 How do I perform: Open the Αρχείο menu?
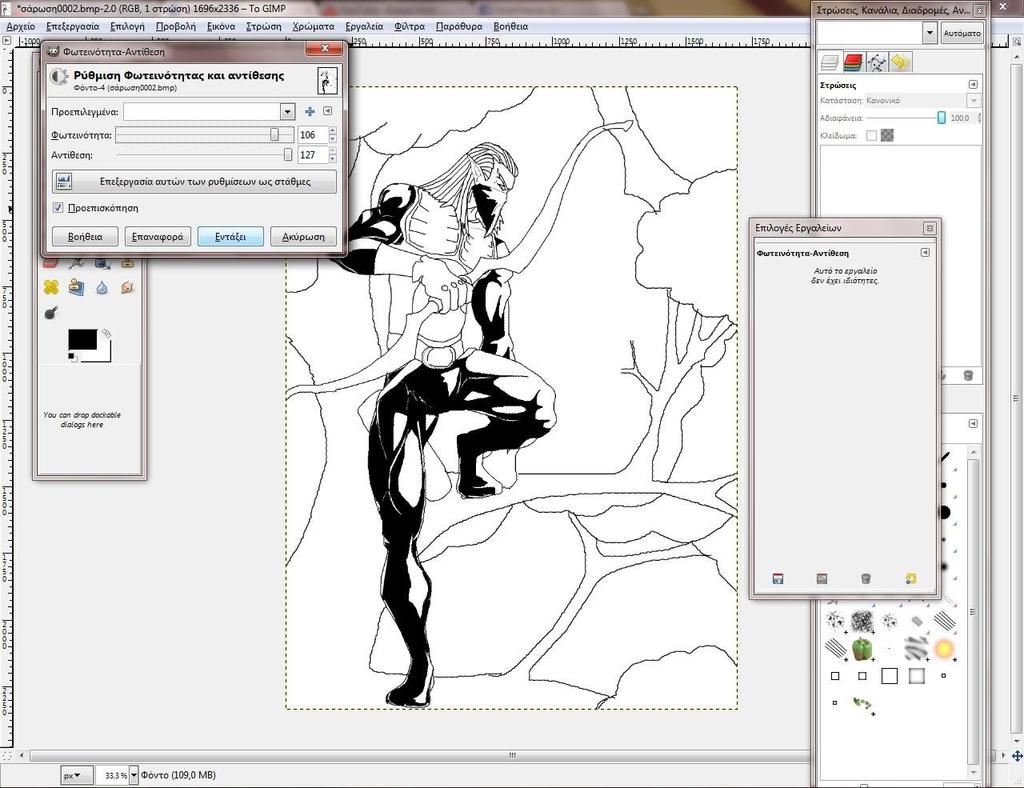(x=20, y=26)
